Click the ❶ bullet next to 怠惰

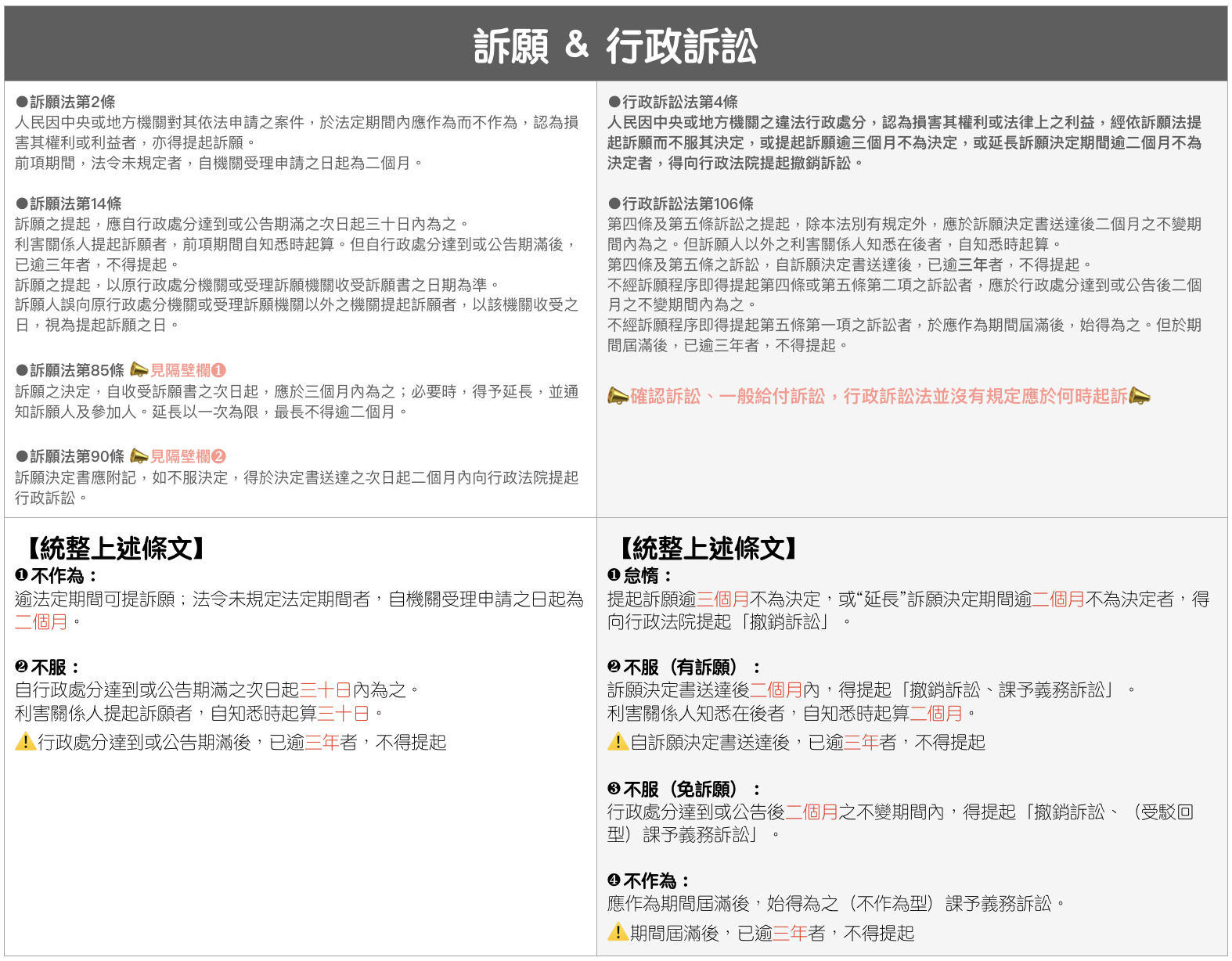coord(614,575)
